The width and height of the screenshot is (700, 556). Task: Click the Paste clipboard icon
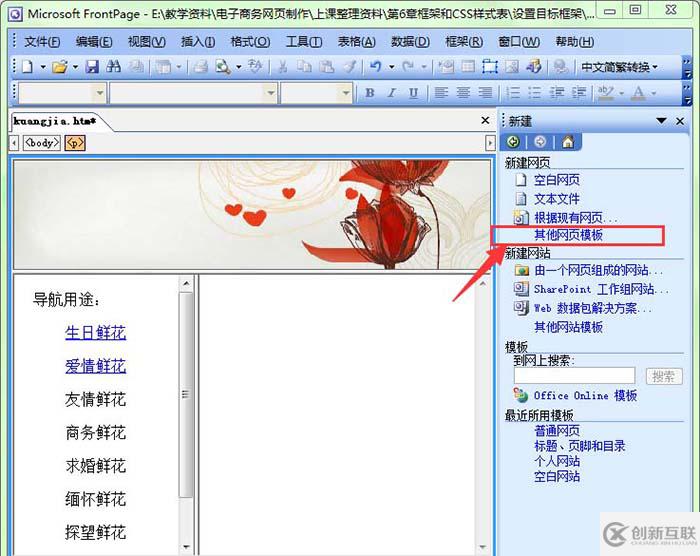pyautogui.click(x=327, y=67)
